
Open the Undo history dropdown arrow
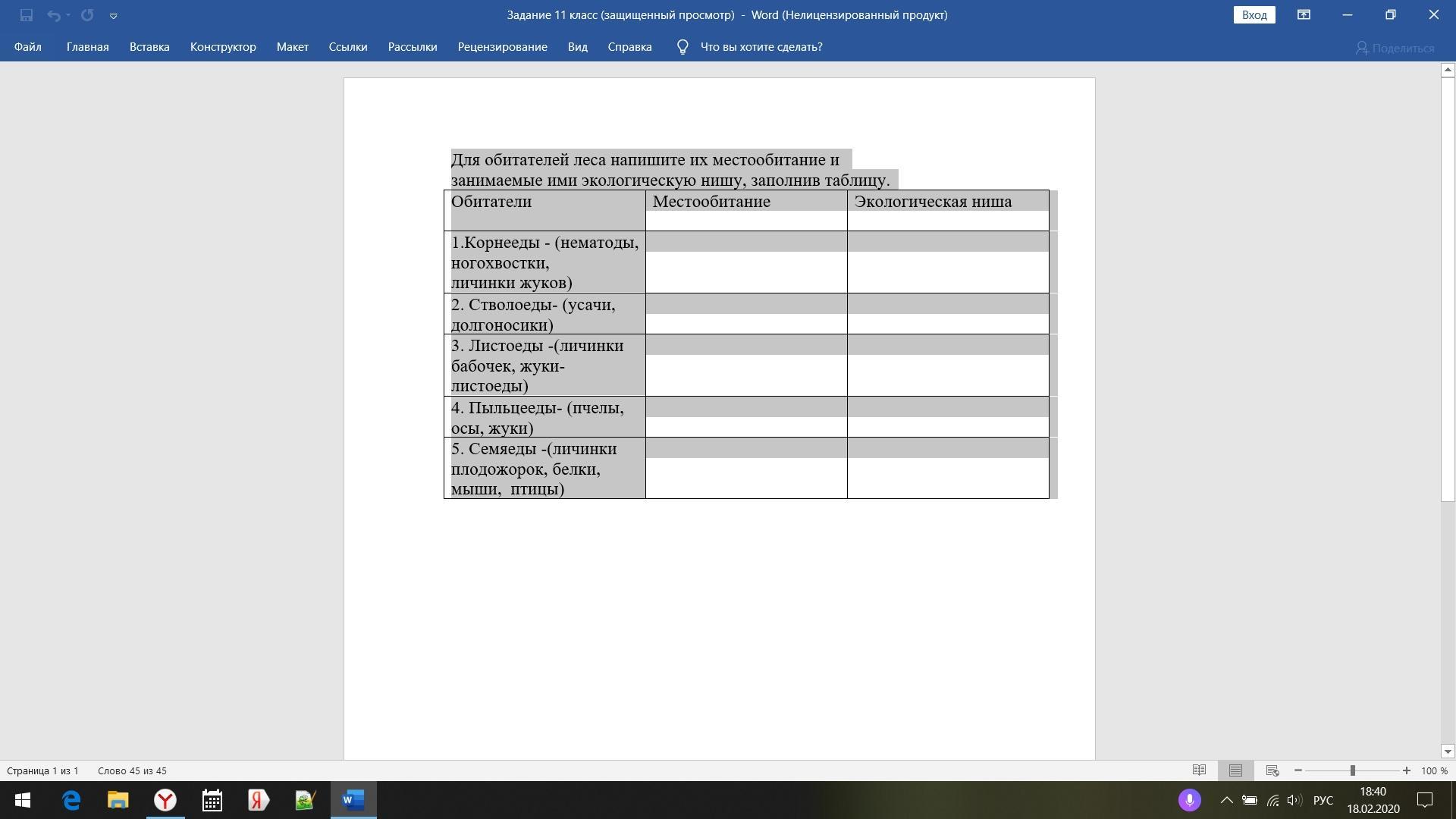68,15
